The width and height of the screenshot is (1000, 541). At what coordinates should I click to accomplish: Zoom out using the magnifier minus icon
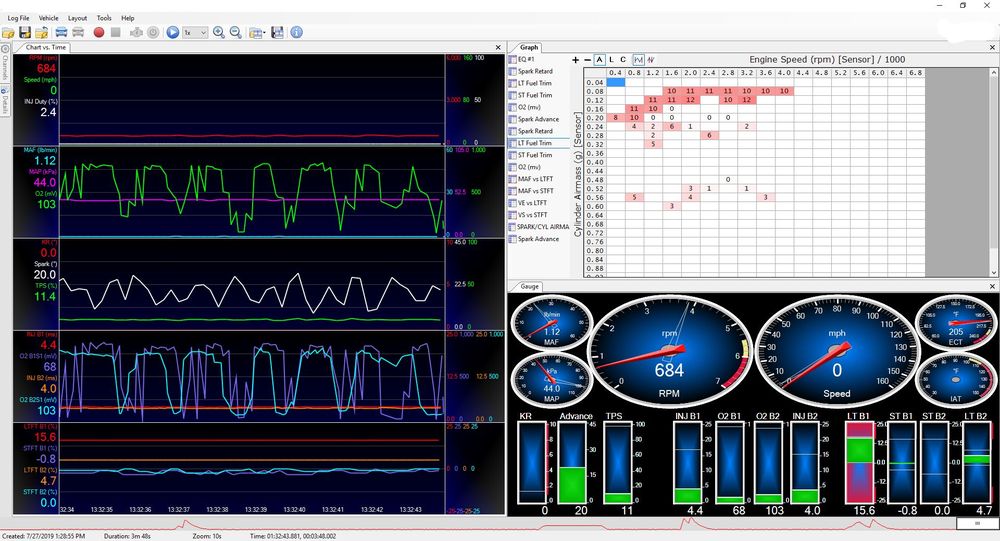[236, 33]
